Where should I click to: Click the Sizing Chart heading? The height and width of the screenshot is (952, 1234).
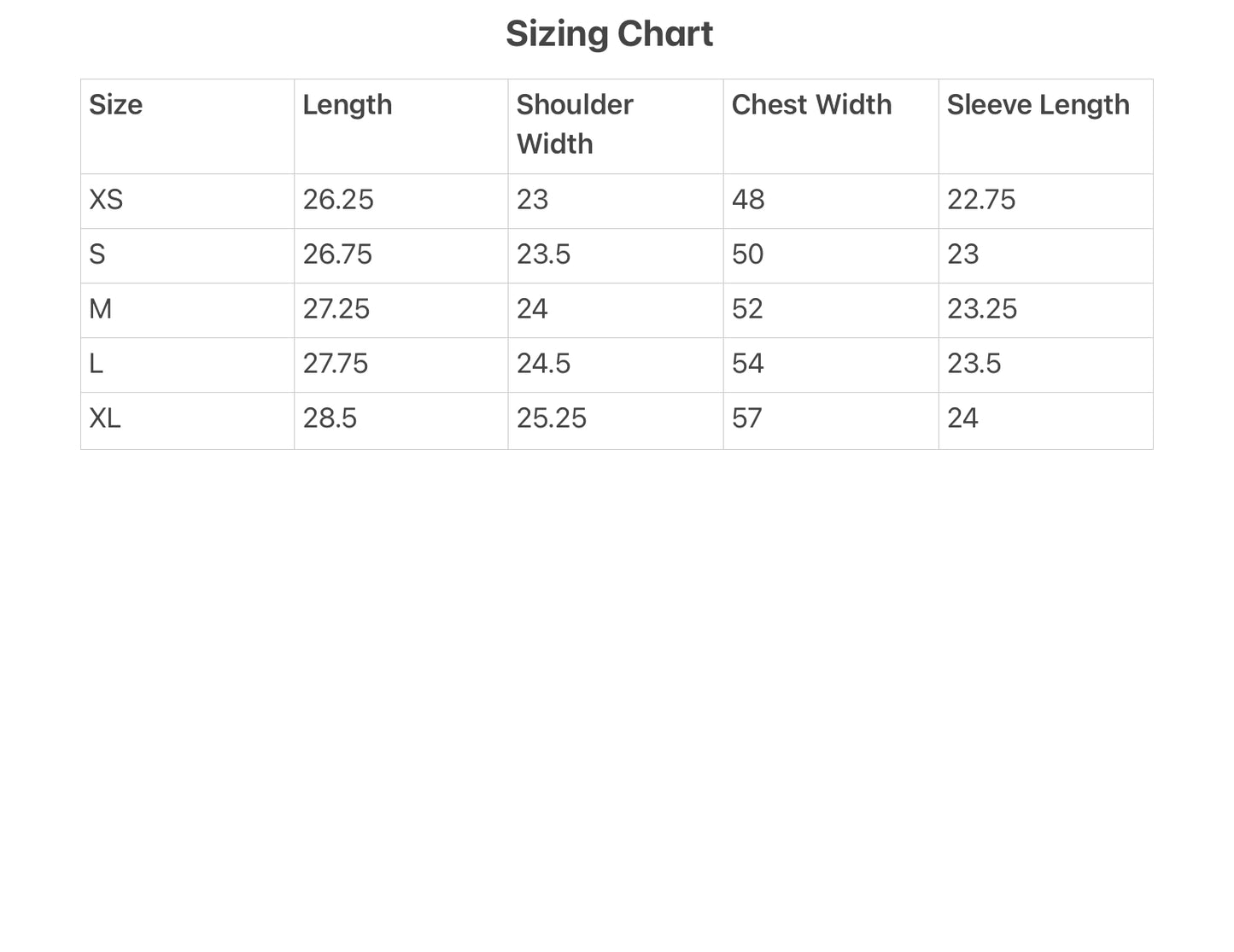coord(609,34)
